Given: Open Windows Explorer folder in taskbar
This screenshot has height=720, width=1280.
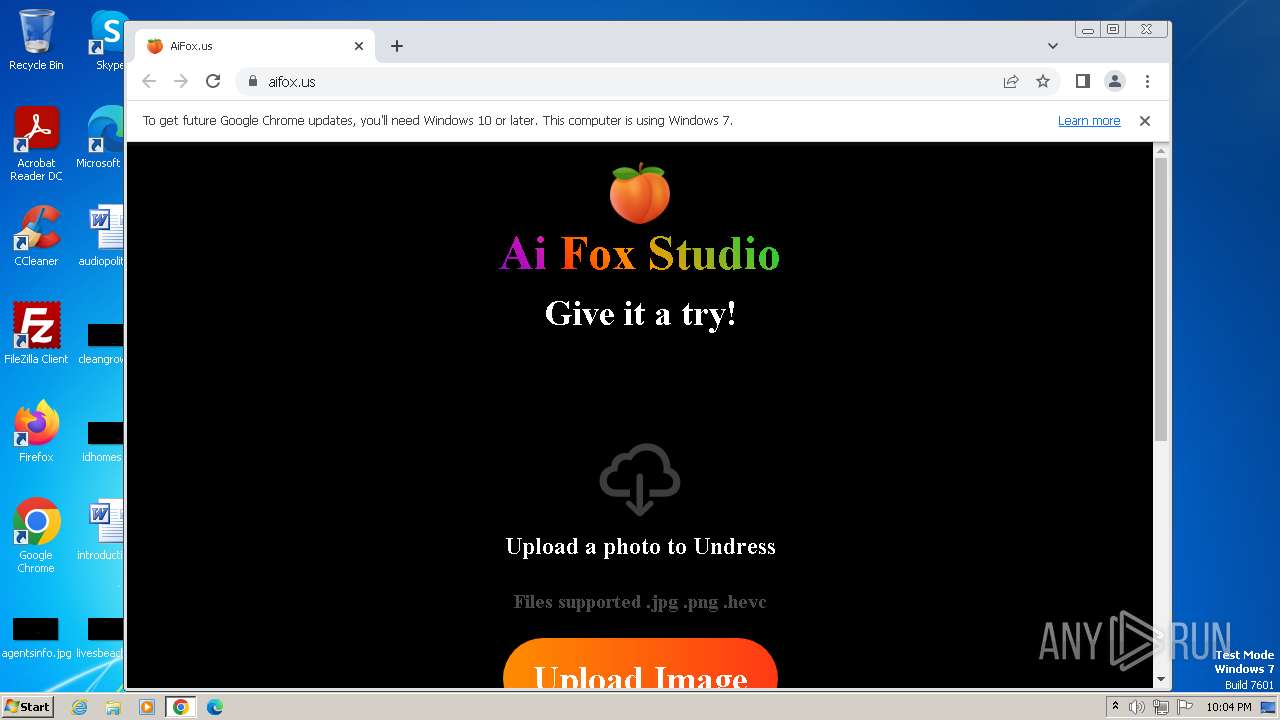Looking at the screenshot, I should click(x=113, y=707).
